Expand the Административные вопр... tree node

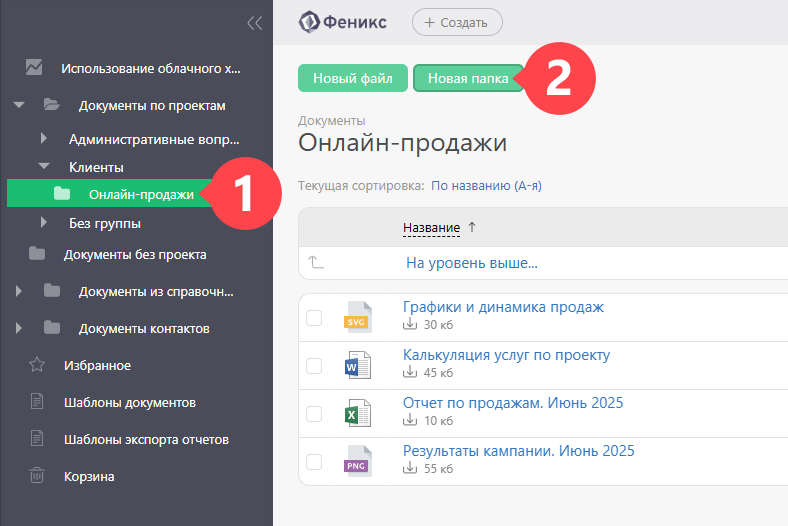coord(44,138)
